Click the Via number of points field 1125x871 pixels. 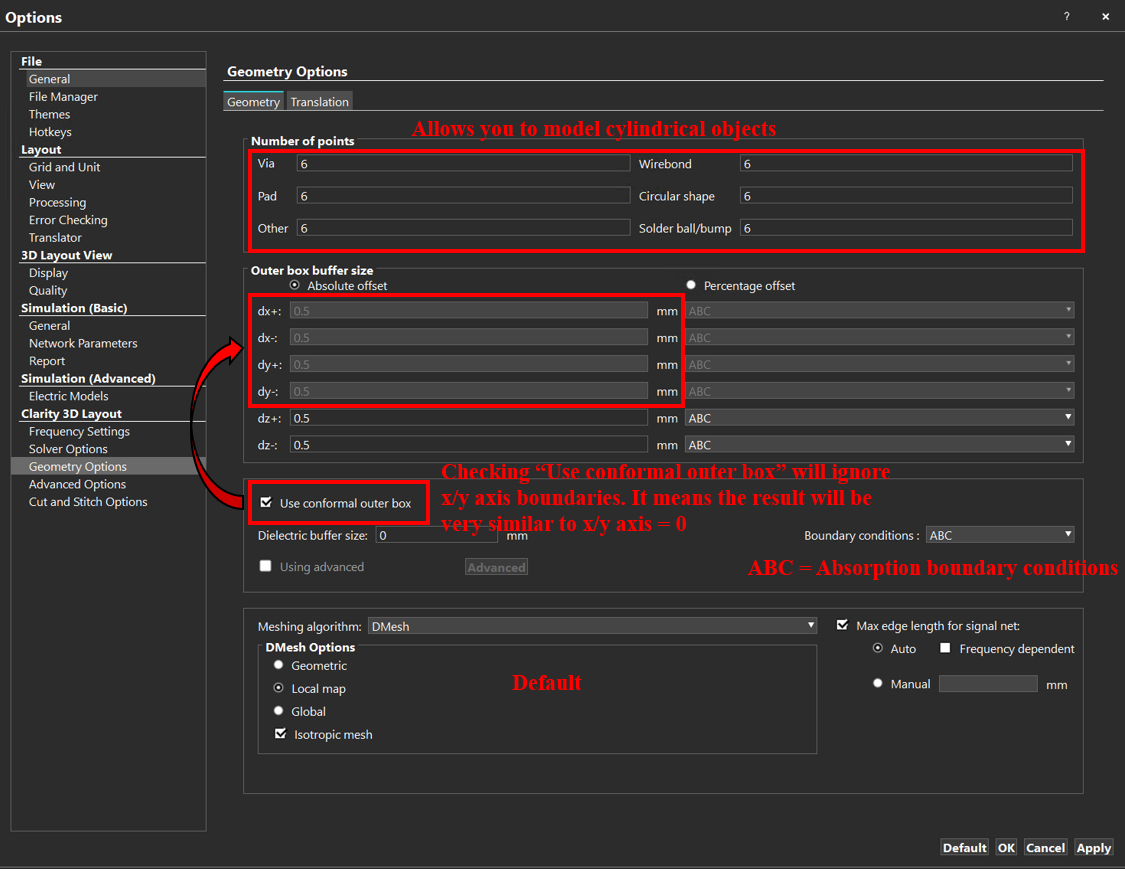click(463, 164)
